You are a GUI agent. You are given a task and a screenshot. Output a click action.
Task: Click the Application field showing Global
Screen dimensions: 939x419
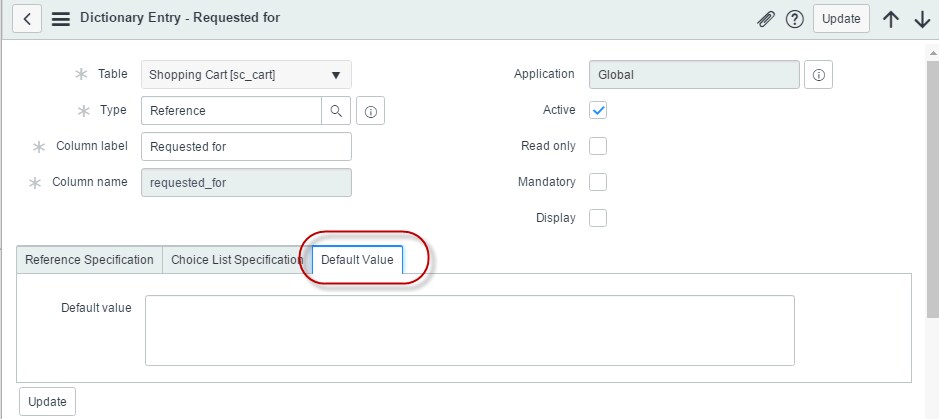pyautogui.click(x=694, y=75)
